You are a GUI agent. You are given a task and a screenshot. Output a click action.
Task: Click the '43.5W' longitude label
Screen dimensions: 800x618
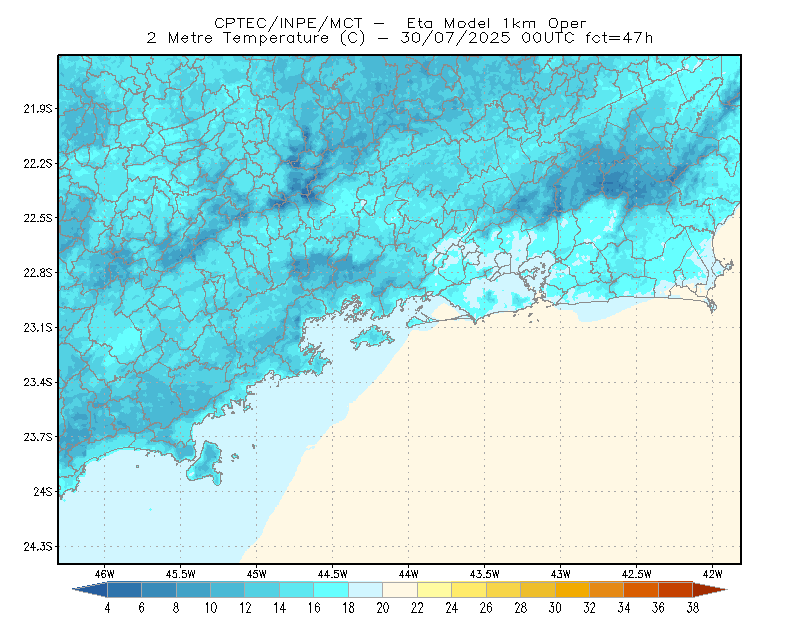[x=485, y=574]
